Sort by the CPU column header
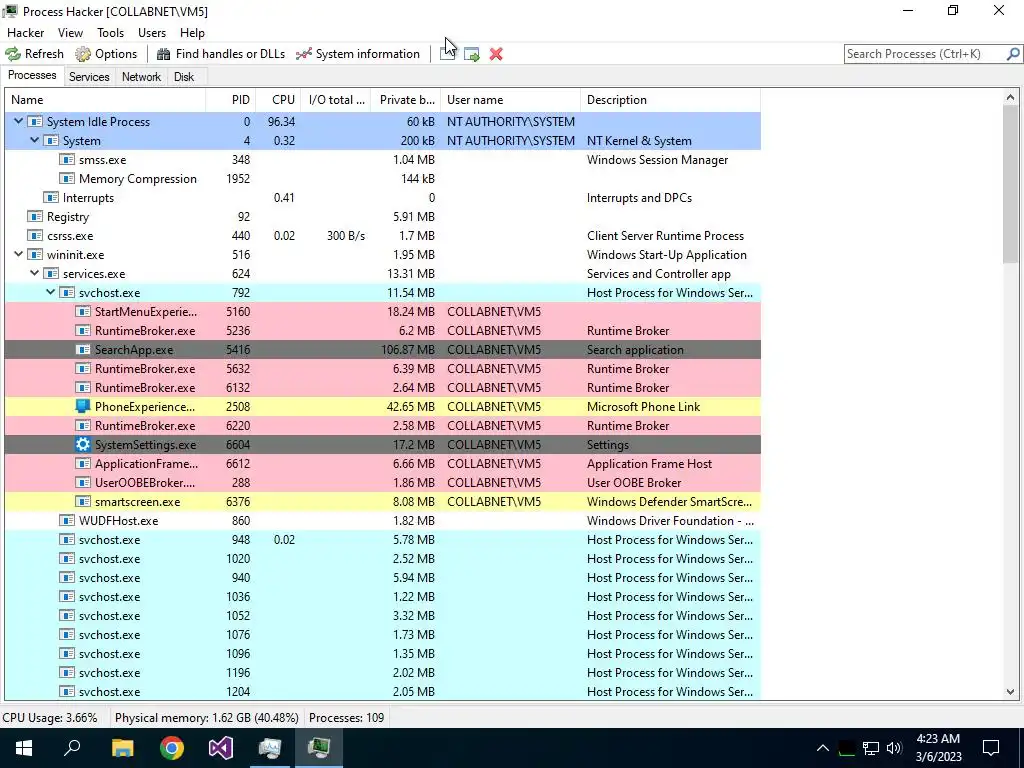 click(278, 100)
